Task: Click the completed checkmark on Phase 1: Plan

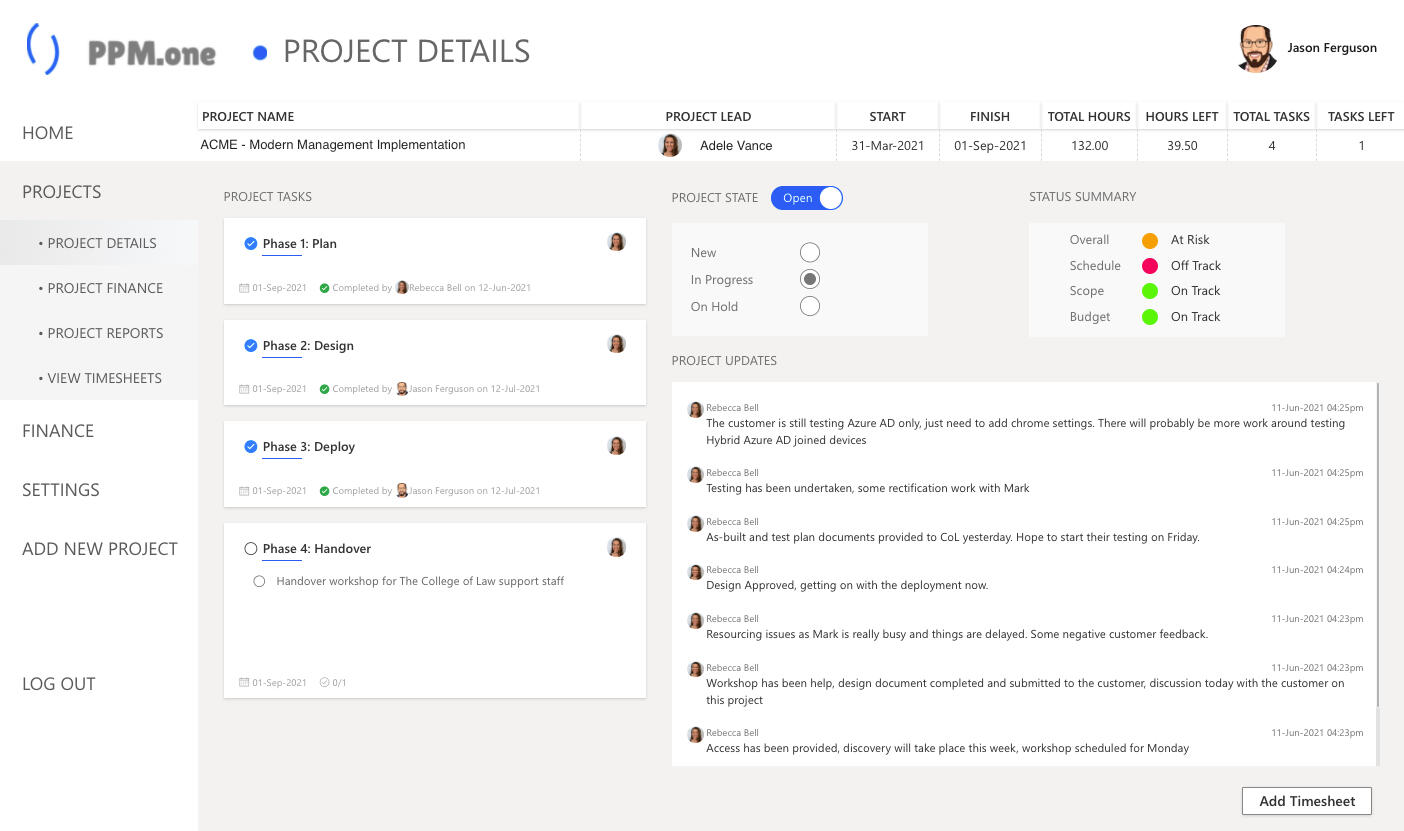Action: 251,244
